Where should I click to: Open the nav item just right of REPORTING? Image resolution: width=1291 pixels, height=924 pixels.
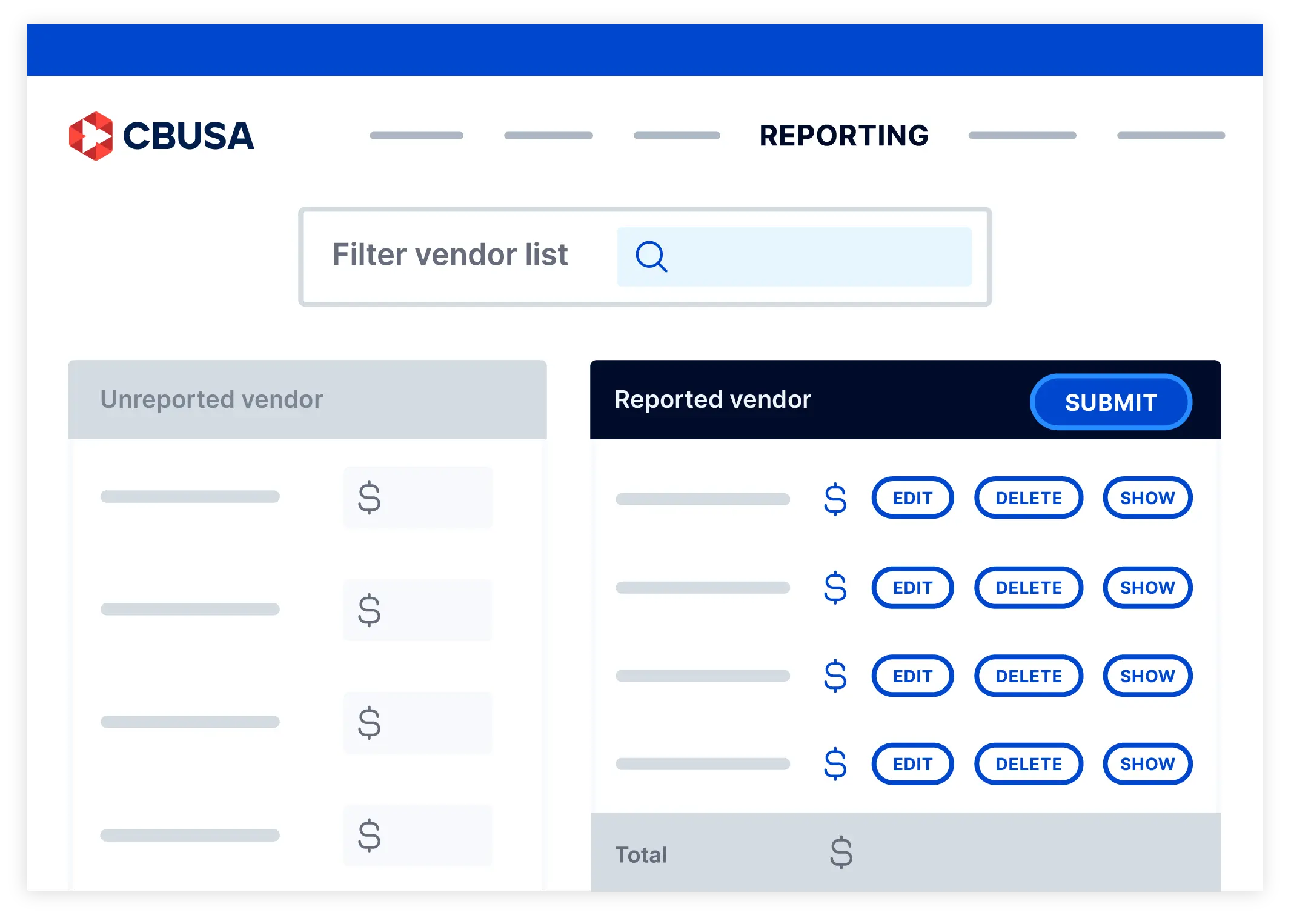pos(1023,136)
